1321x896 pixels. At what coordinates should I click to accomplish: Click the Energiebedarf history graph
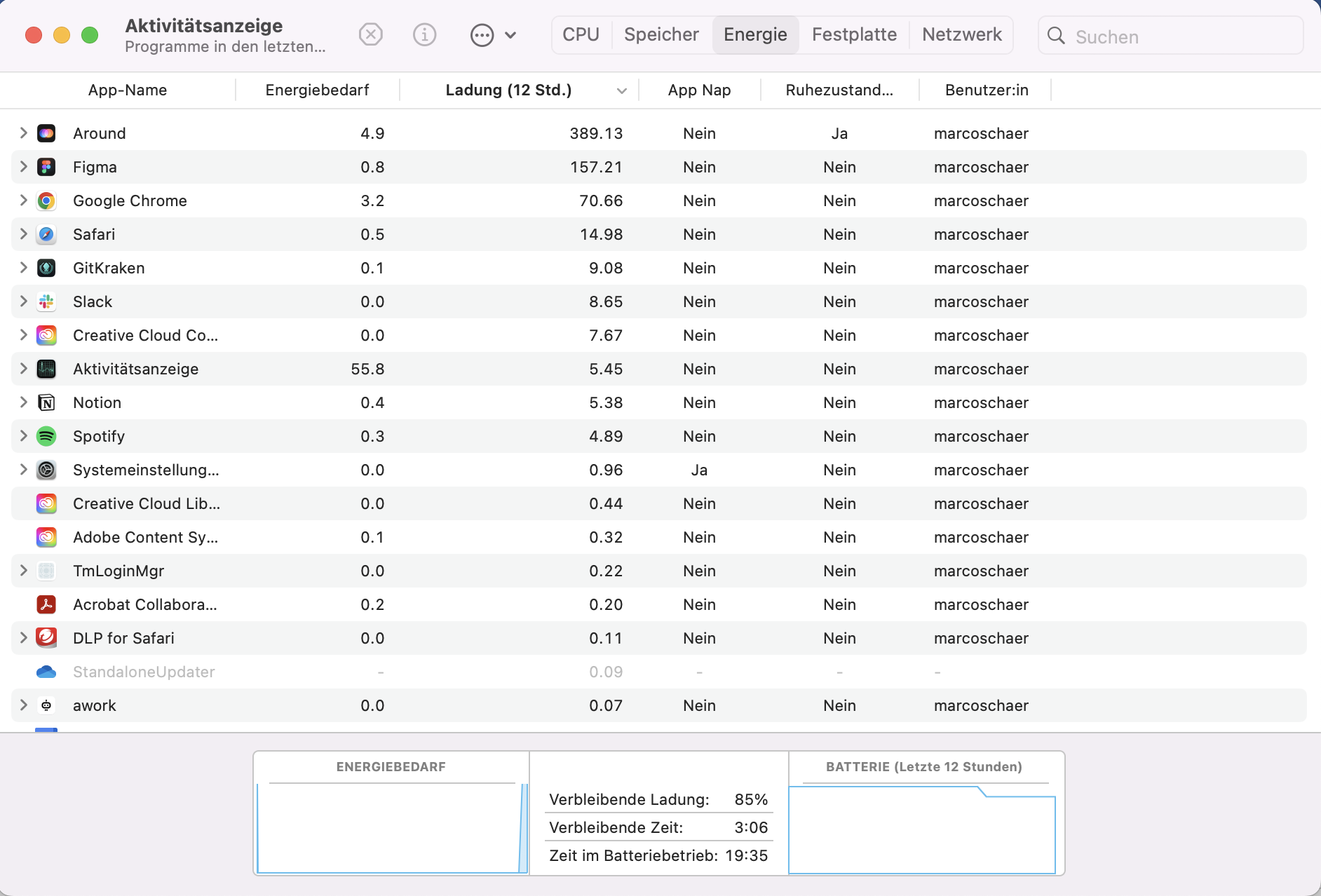[392, 828]
